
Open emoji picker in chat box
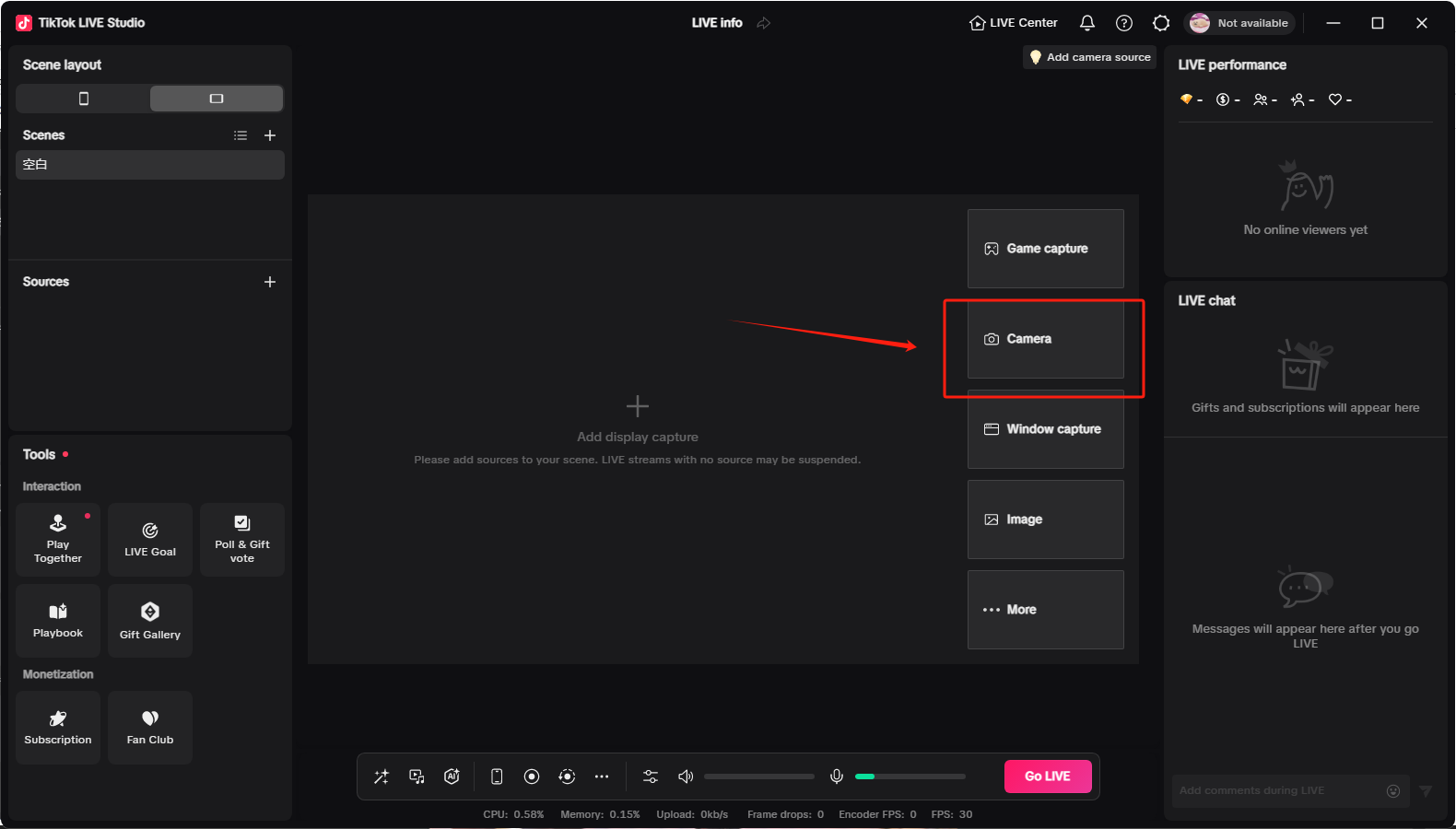pyautogui.click(x=1393, y=791)
